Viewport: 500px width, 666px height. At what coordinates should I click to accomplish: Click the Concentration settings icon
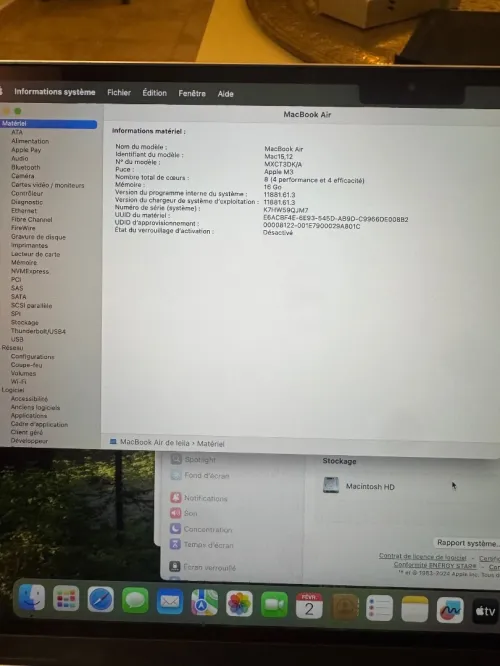(175, 528)
